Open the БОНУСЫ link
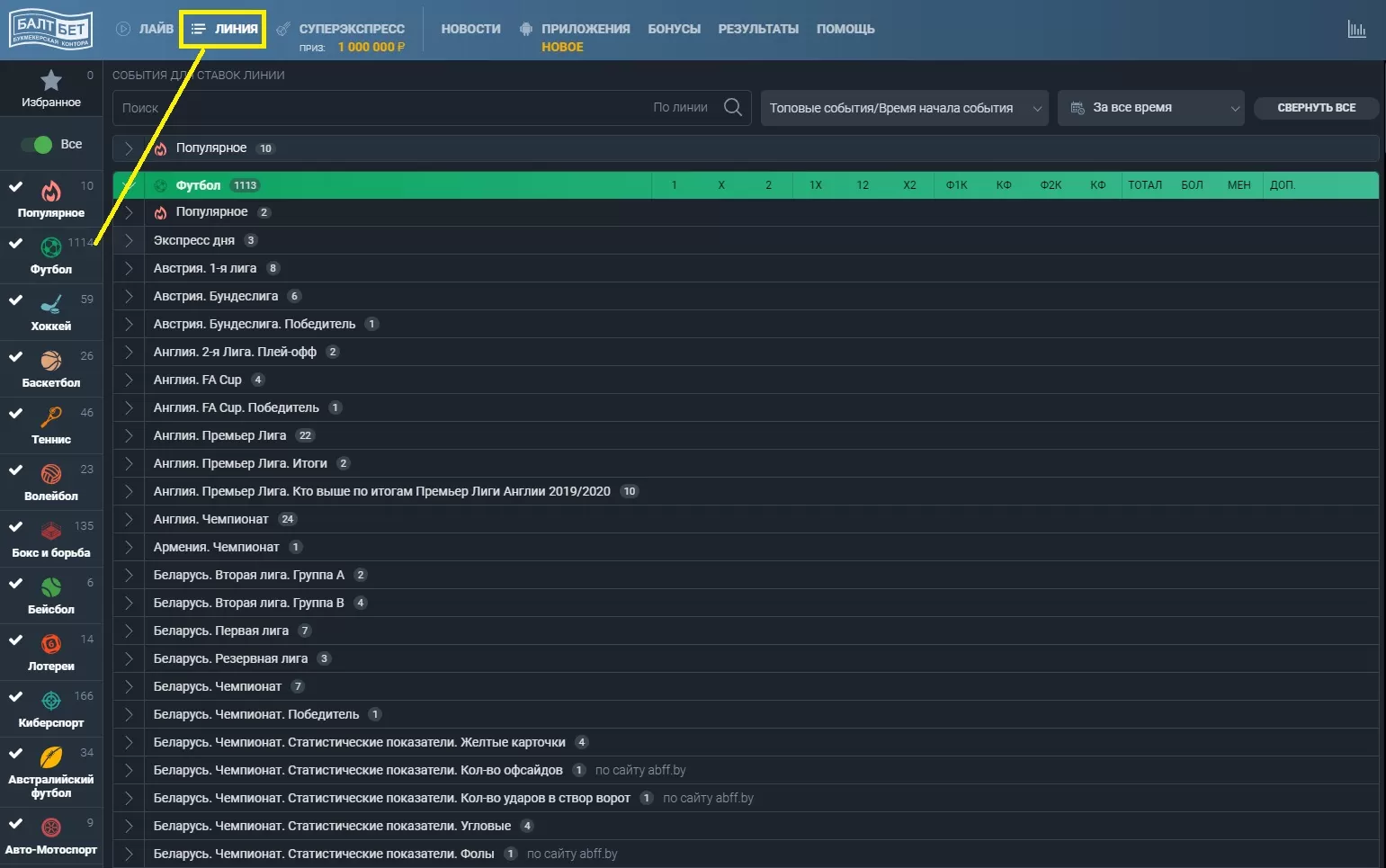This screenshot has height=868, width=1386. click(x=674, y=29)
